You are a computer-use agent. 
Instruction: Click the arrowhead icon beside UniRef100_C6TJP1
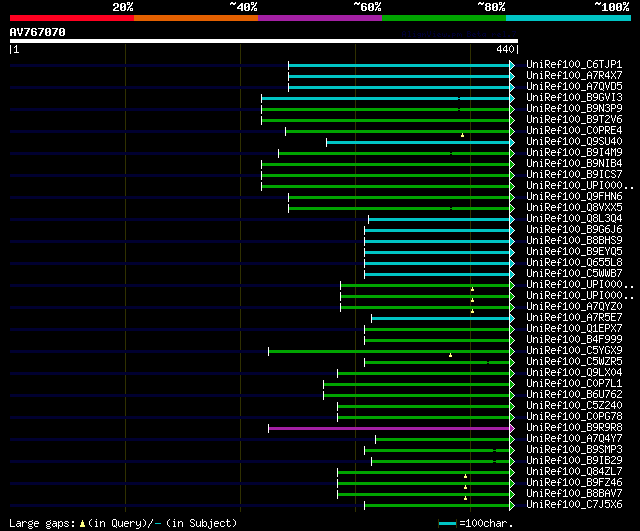pos(512,65)
